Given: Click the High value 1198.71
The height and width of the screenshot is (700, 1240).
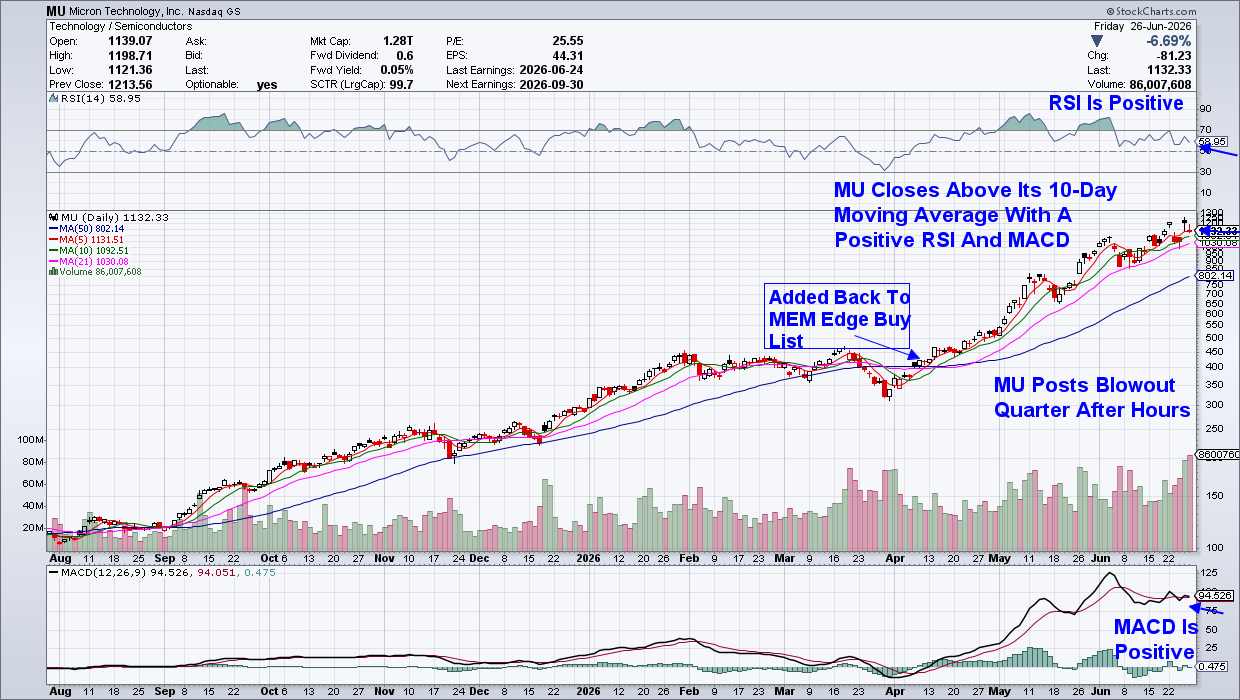Looking at the screenshot, I should click(x=132, y=56).
